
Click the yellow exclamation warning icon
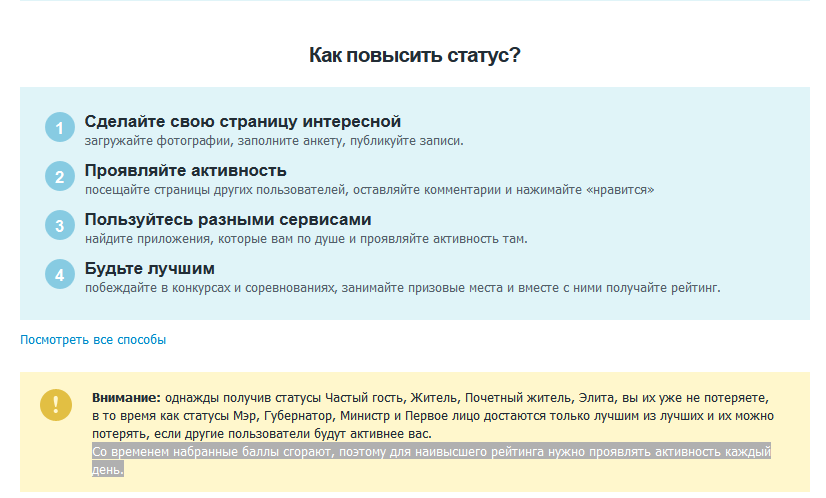click(x=56, y=405)
